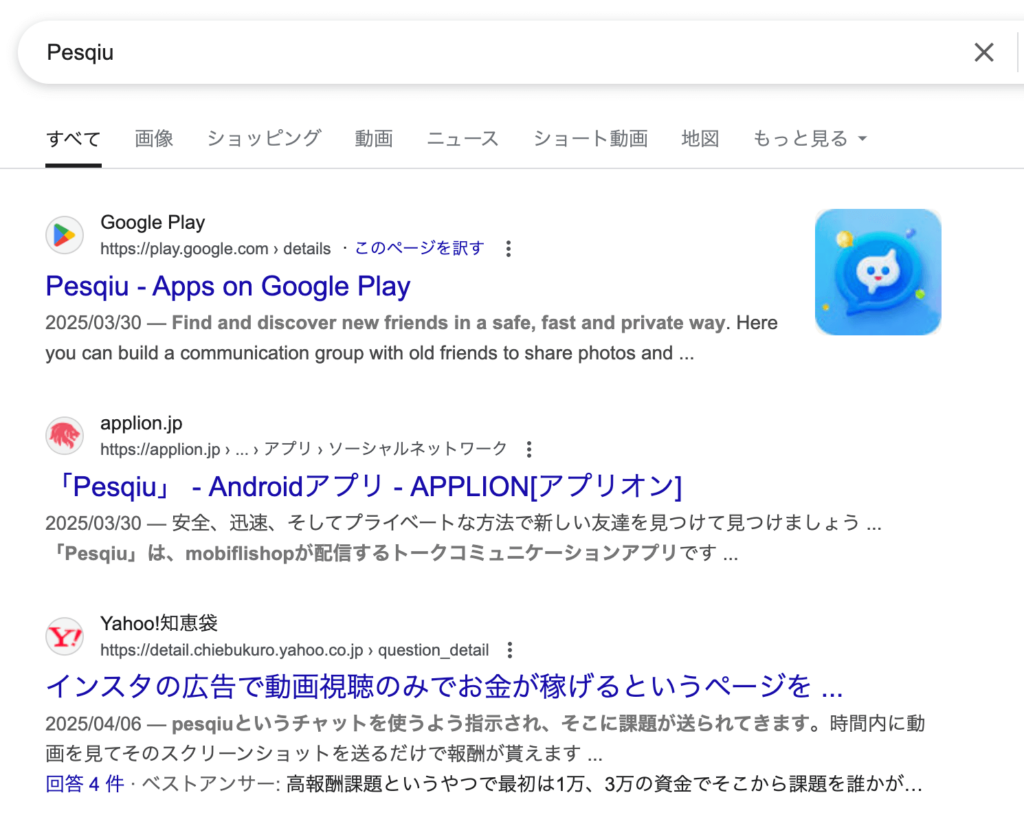Open more options for applion.jp result
Screen dimensions: 1024x815
(x=529, y=449)
